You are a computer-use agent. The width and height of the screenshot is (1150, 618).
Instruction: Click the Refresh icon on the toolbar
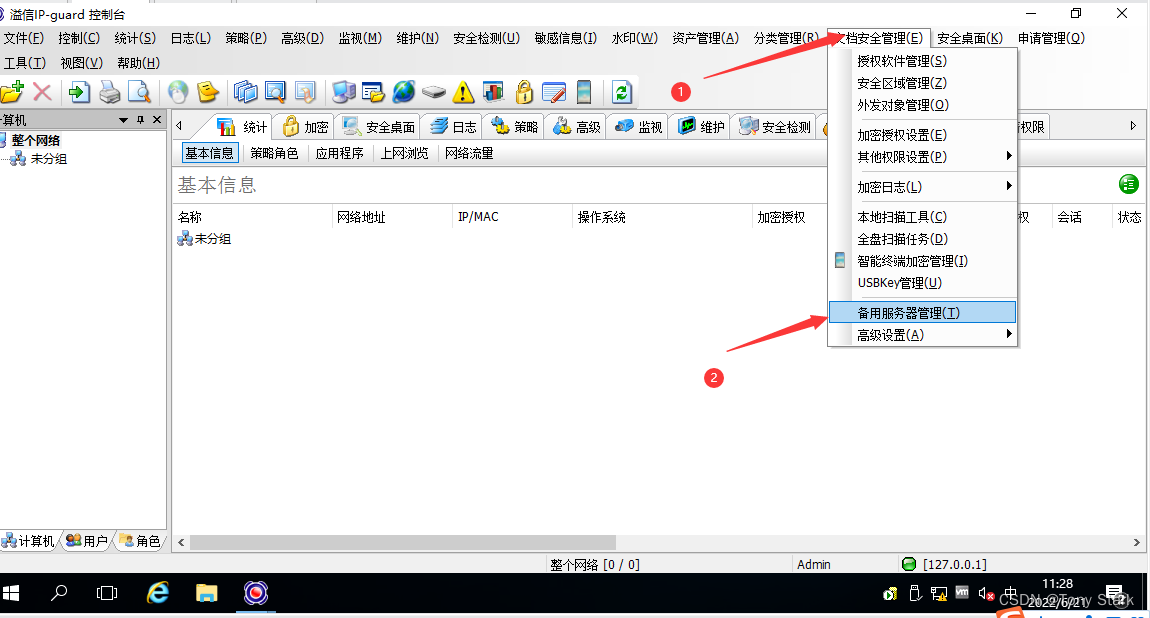coord(620,91)
